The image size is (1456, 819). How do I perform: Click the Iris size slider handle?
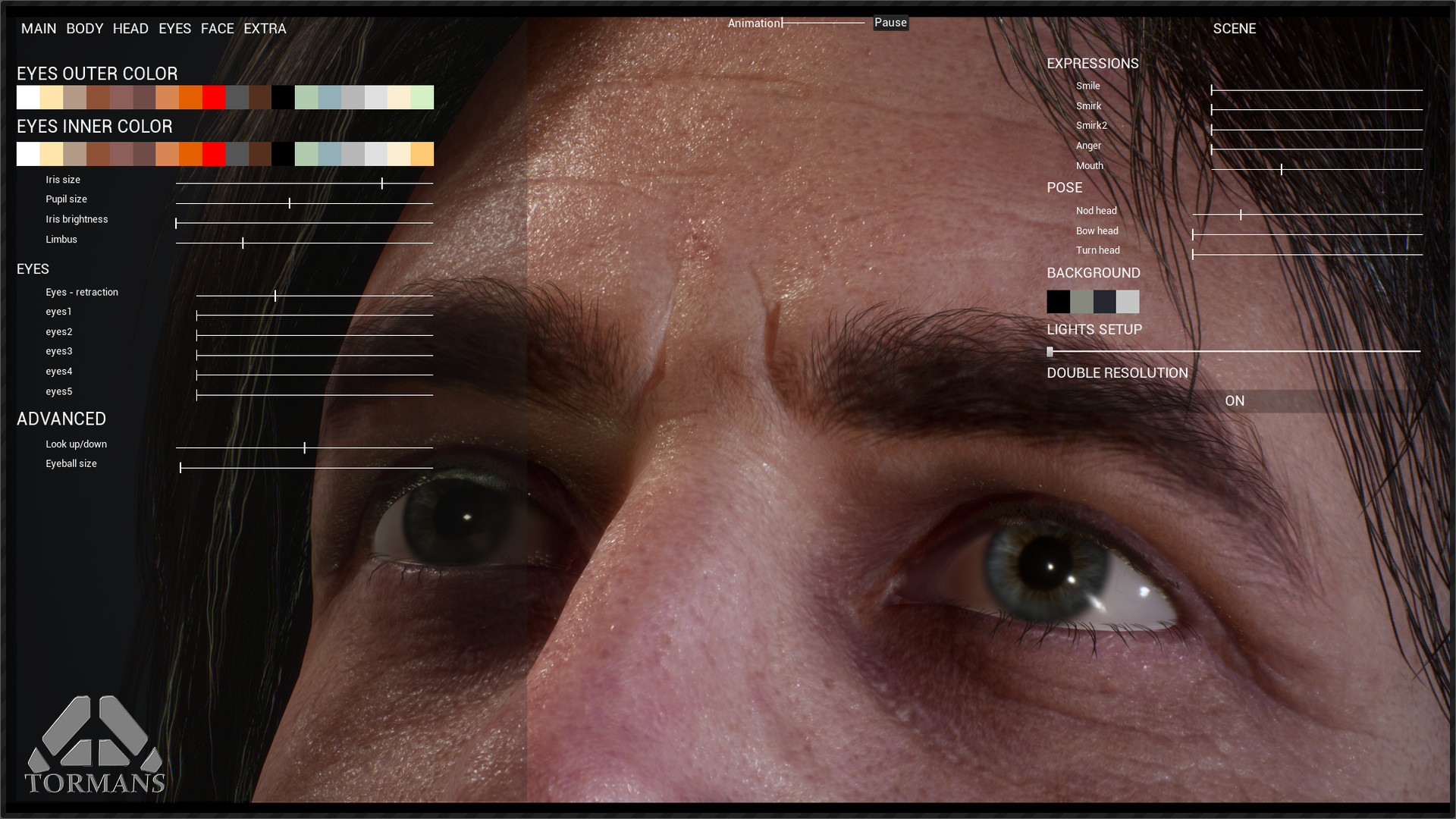[x=383, y=183]
